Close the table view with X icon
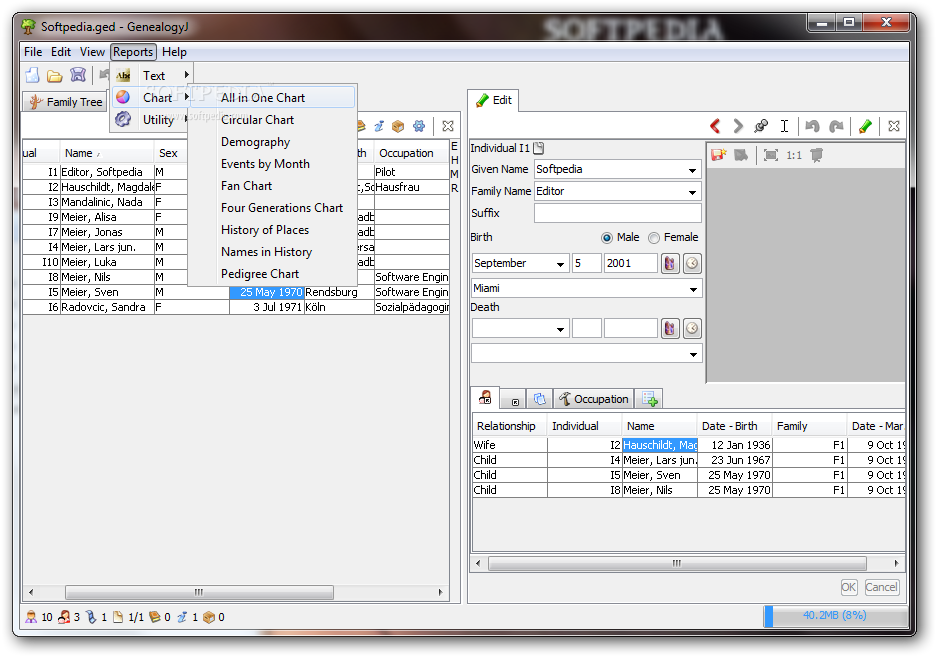This screenshot has width=937, height=657. tap(448, 126)
